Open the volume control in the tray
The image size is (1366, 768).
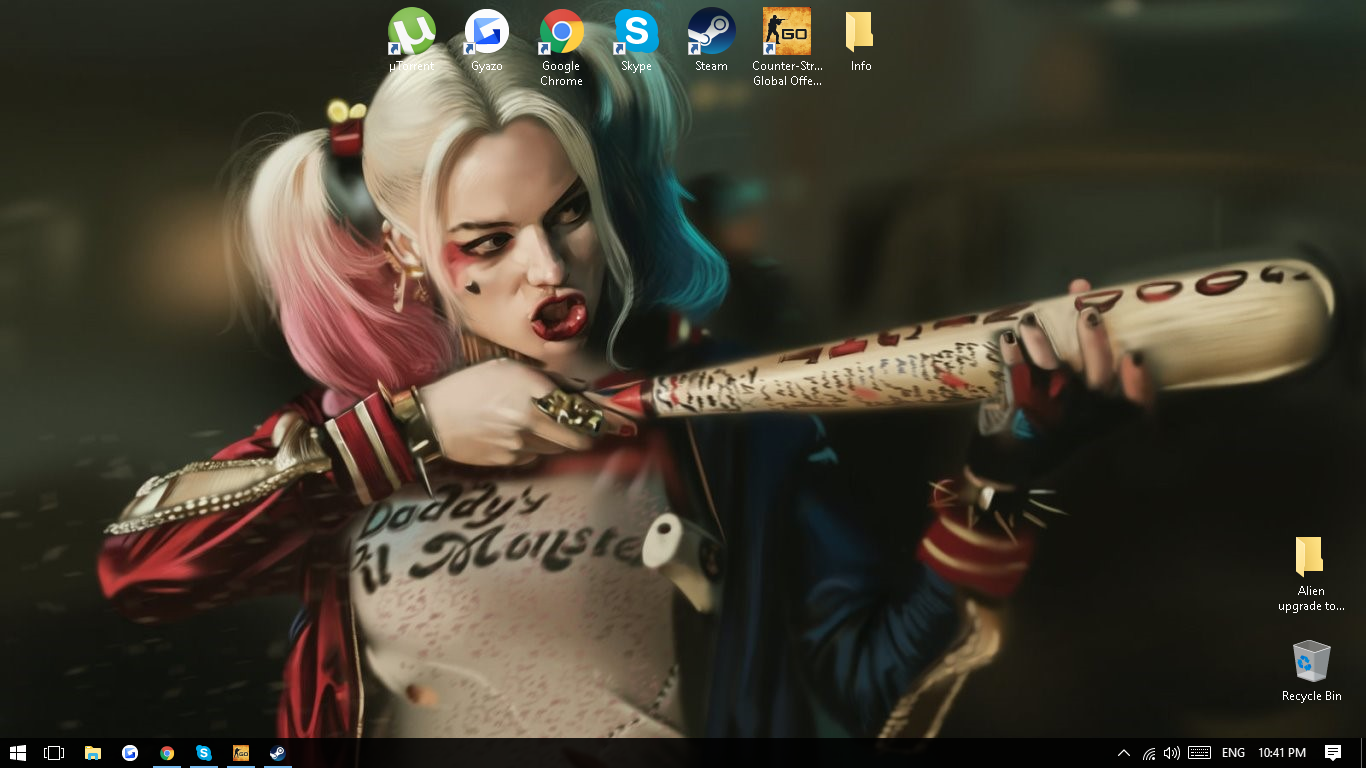pyautogui.click(x=1172, y=753)
